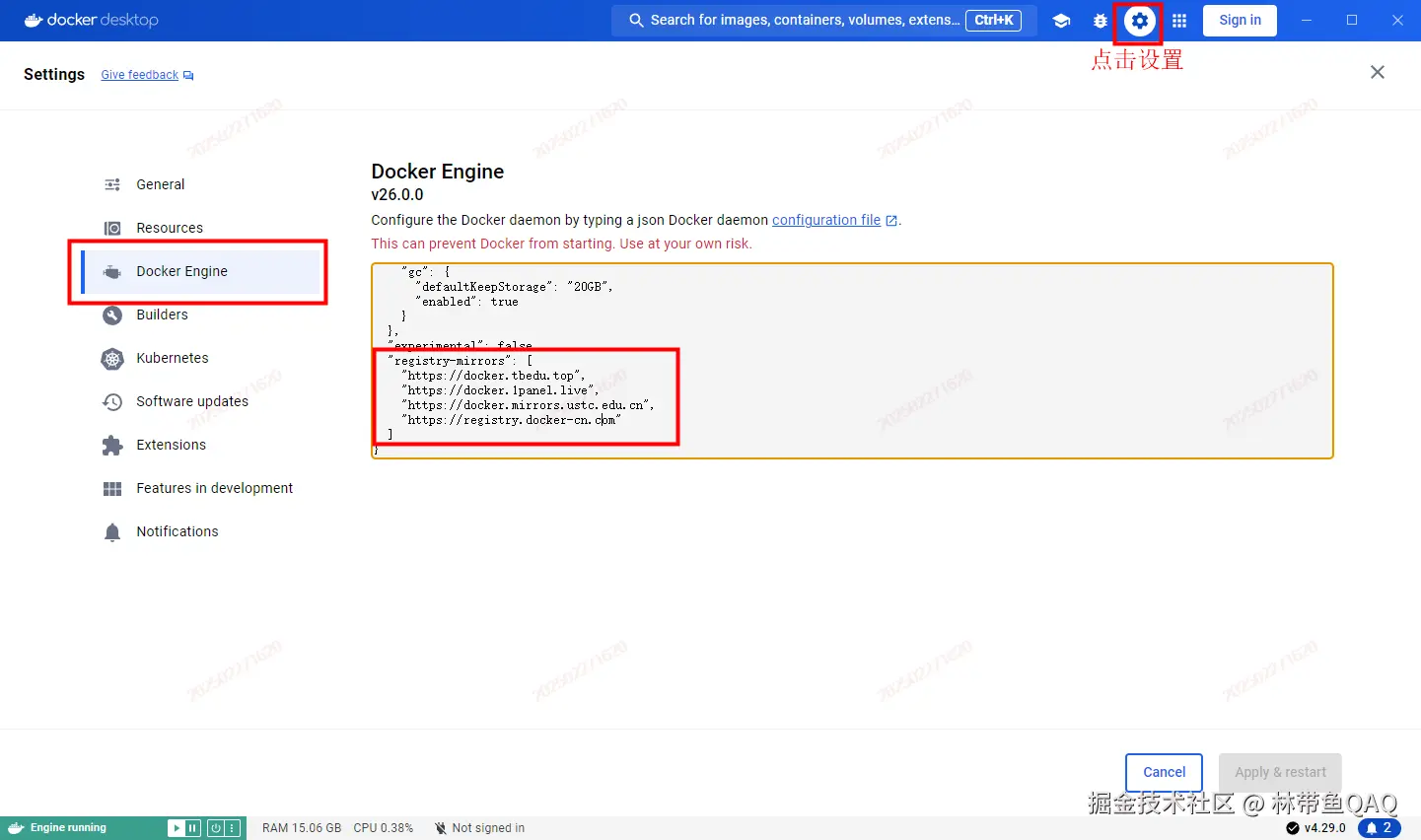Select the Resources disk icon

pos(112,228)
